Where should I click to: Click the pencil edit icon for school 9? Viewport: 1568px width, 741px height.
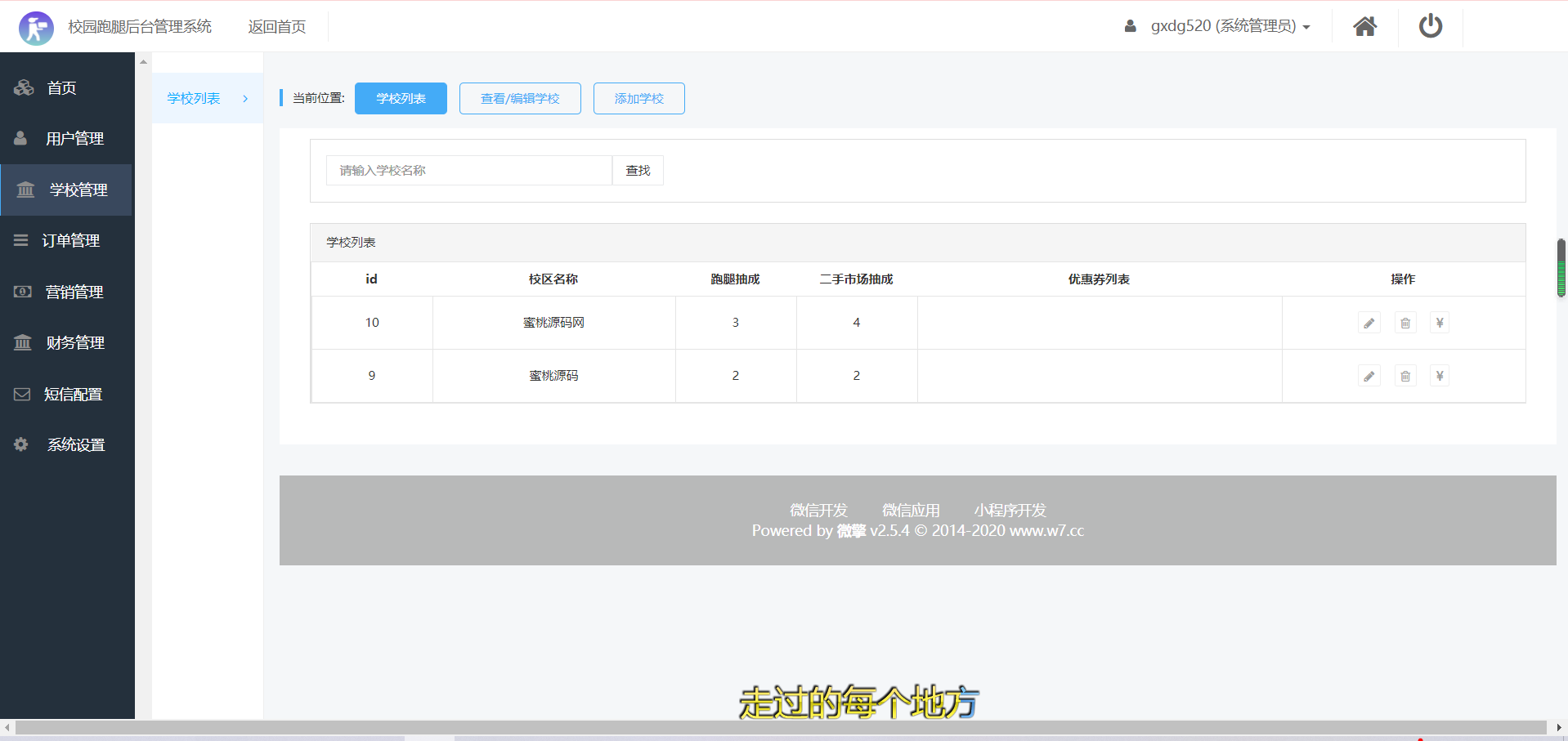1369,376
